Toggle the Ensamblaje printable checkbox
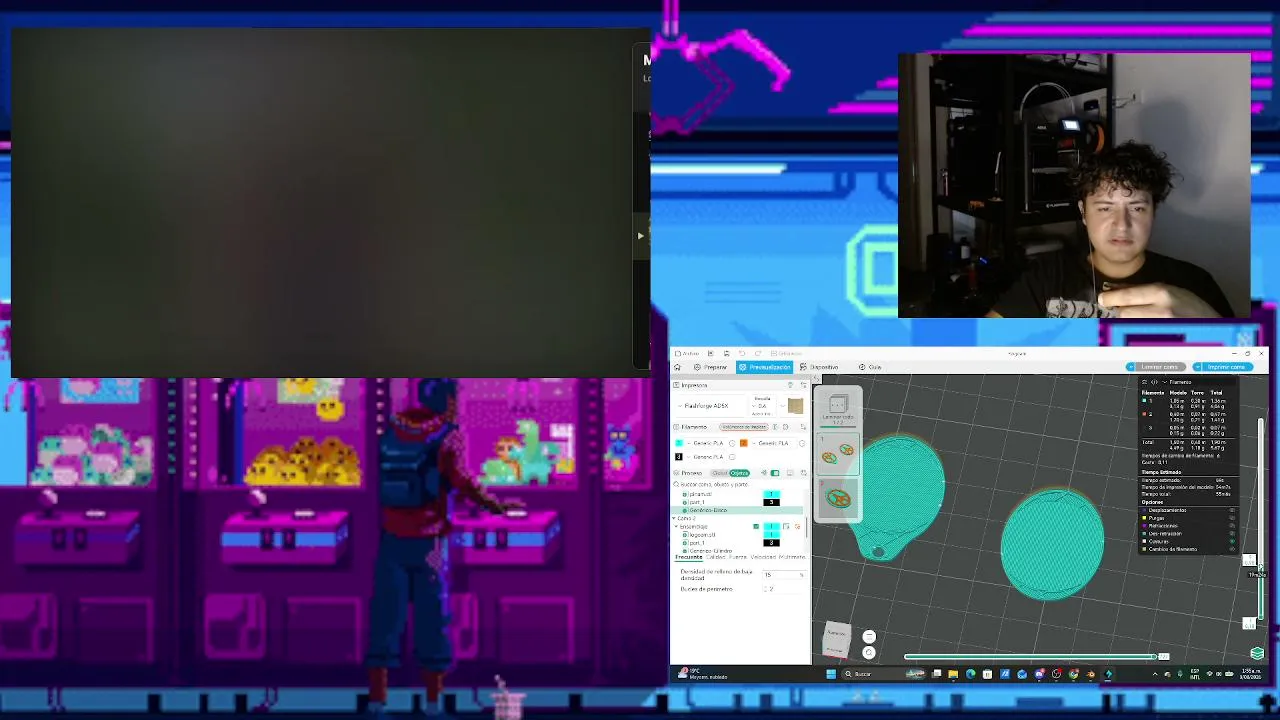This screenshot has width=1280, height=720. 756,526
